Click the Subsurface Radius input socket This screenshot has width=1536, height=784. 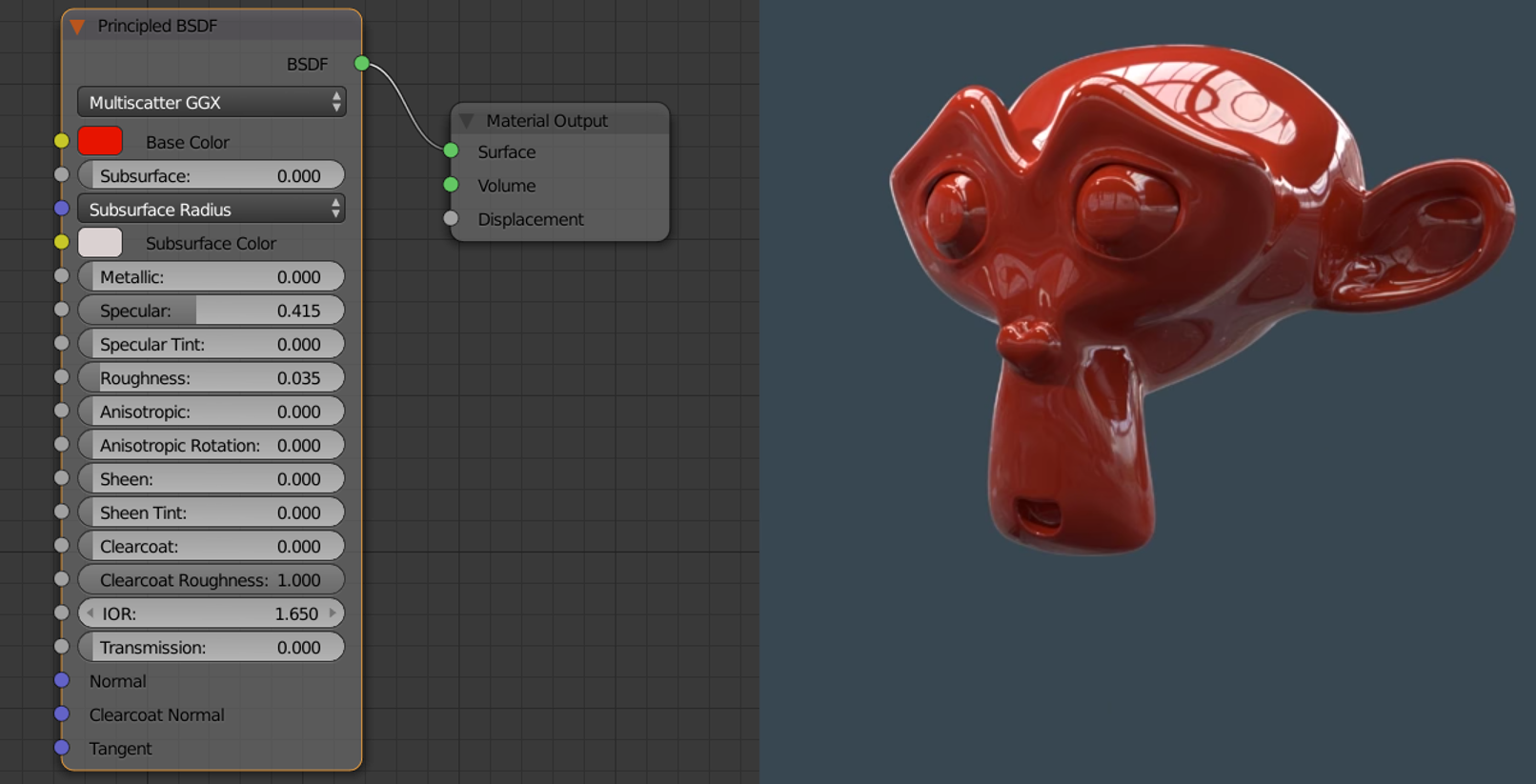click(62, 208)
